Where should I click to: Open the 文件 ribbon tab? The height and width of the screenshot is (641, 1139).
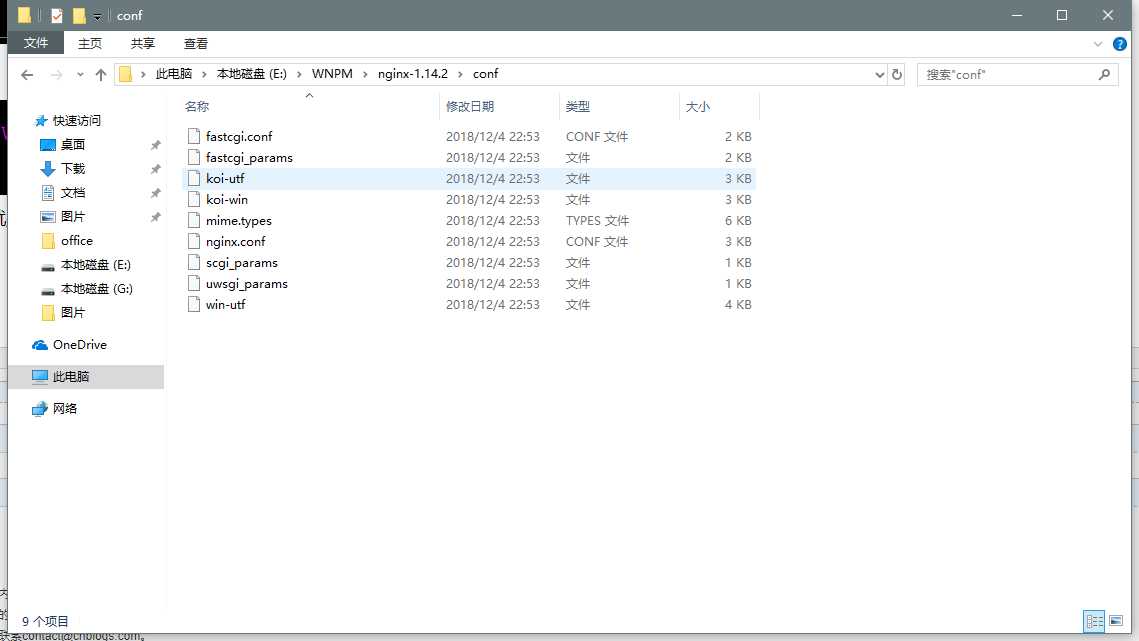[x=36, y=43]
